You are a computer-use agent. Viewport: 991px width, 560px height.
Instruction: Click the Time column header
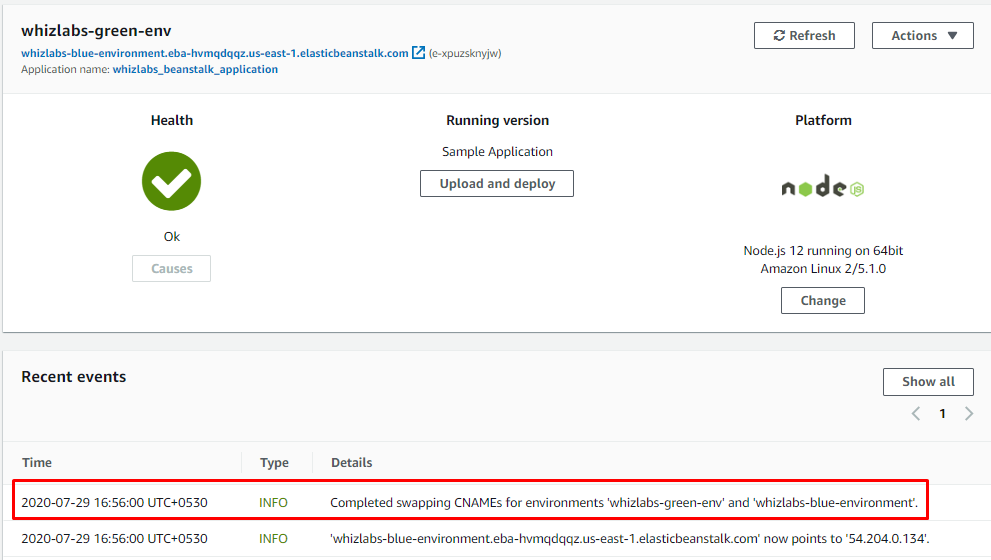pos(37,463)
